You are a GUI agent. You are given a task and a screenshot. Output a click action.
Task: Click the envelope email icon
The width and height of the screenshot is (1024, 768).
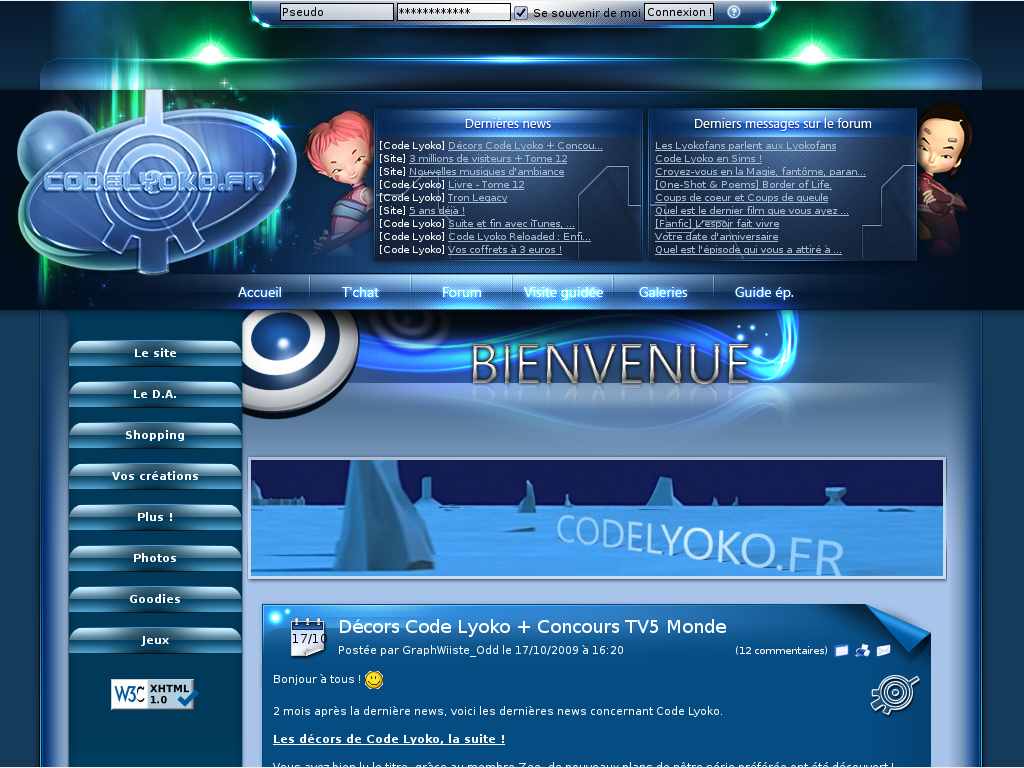[x=884, y=650]
